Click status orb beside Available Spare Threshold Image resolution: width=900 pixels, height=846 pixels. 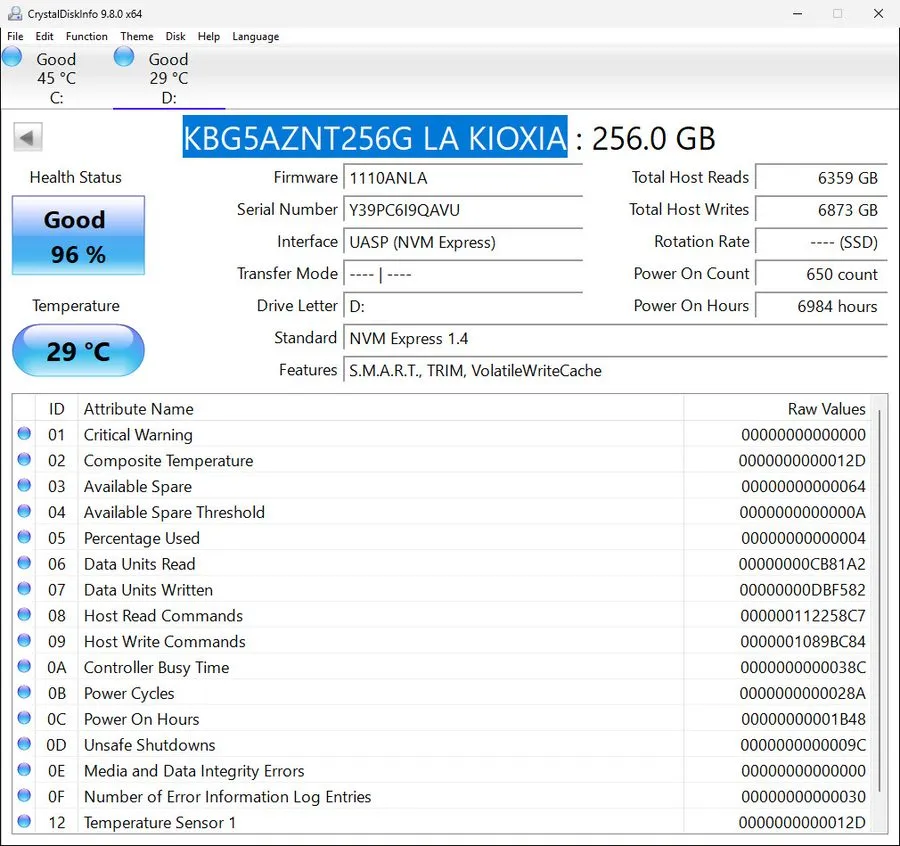pyautogui.click(x=24, y=511)
